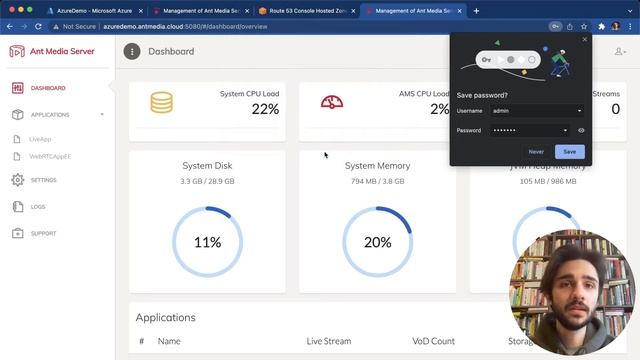This screenshot has width=640, height=360.
Task: Click the 105 MB / 986 MB heap text
Action: tap(548, 181)
